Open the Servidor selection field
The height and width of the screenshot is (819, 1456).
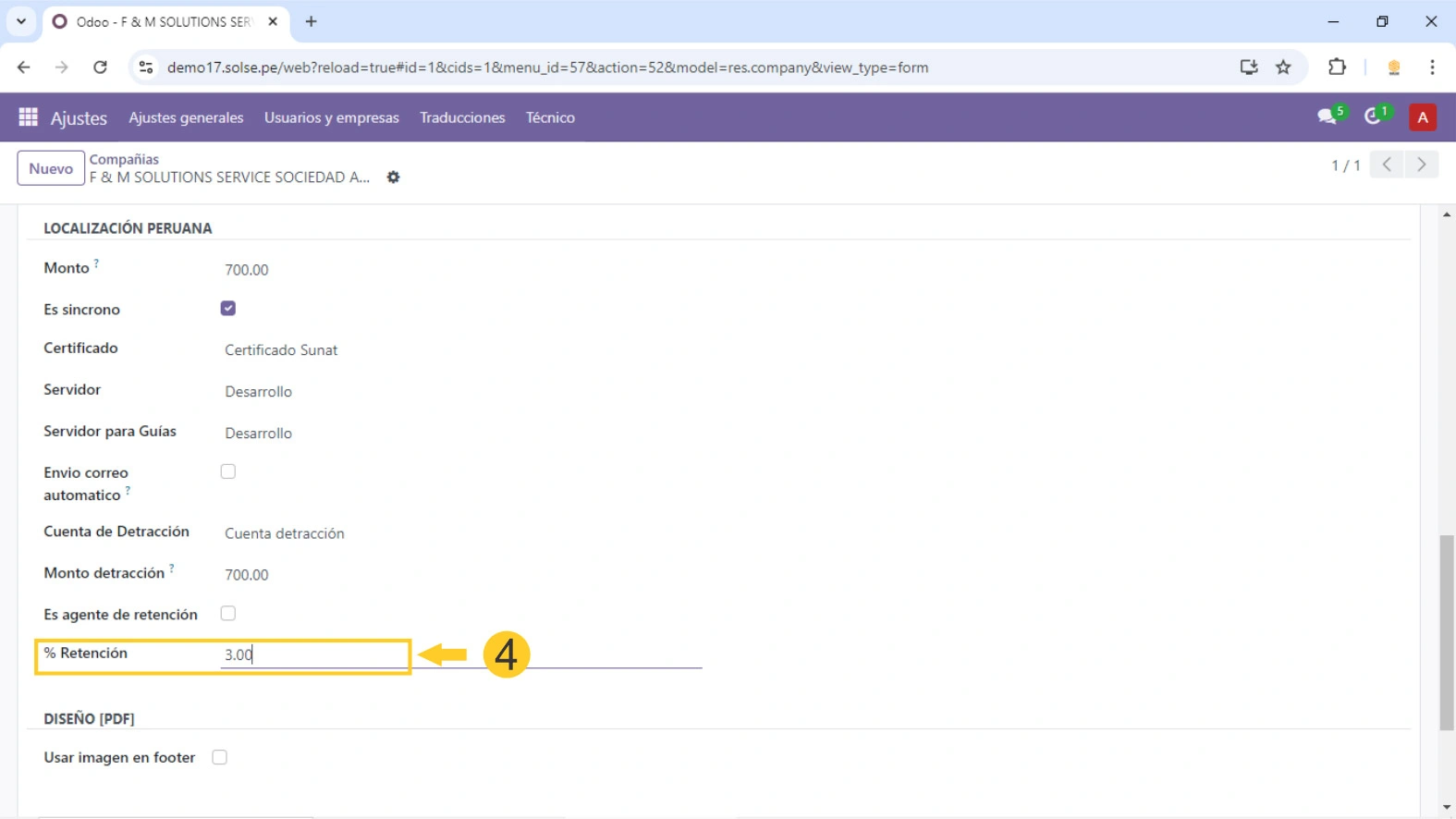[x=370, y=392]
